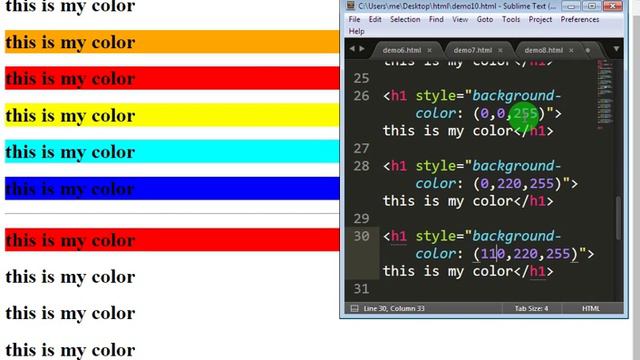
Task: Click line number 28 in the gutter
Action: [361, 166]
